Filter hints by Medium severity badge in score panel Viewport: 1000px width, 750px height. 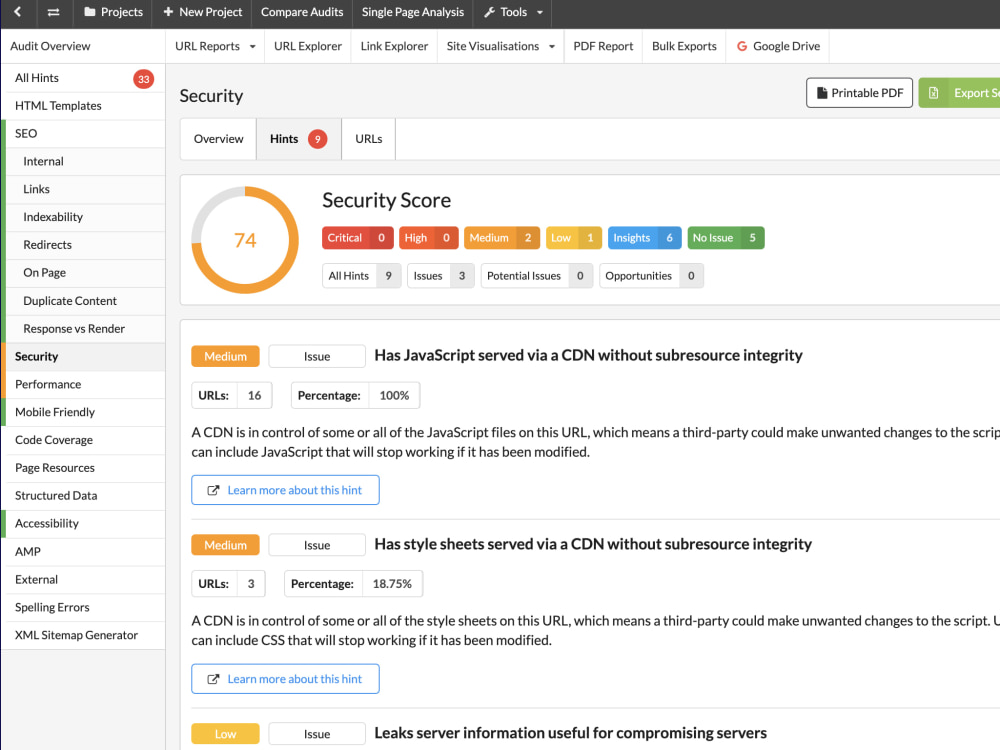[x=502, y=238]
